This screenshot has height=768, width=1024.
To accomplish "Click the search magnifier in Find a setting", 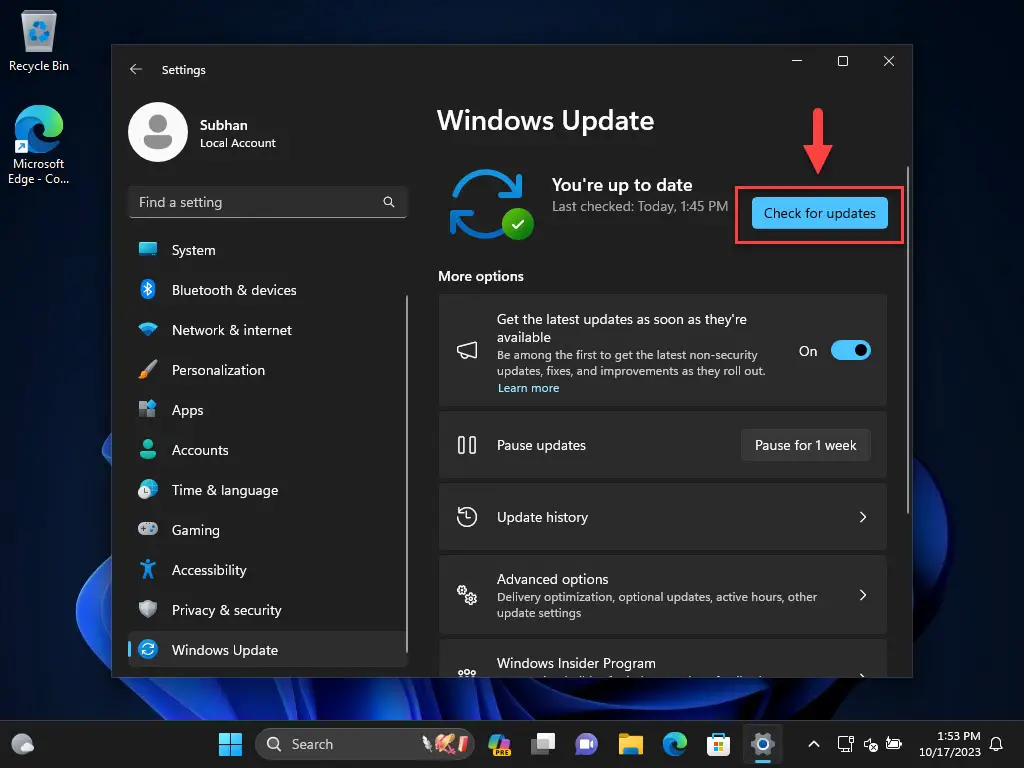I will click(389, 202).
